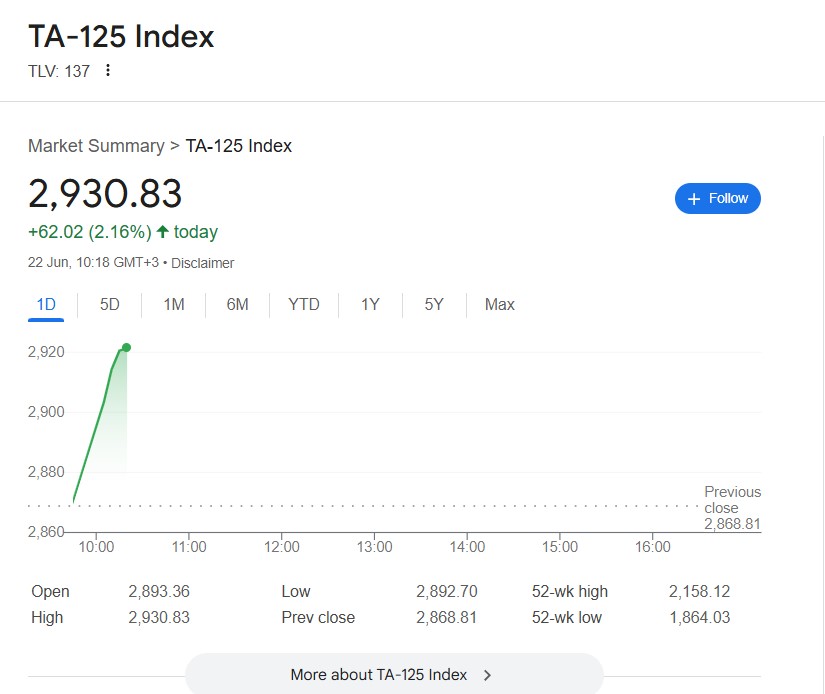
Task: Select the 1D time range tab
Action: coord(46,305)
